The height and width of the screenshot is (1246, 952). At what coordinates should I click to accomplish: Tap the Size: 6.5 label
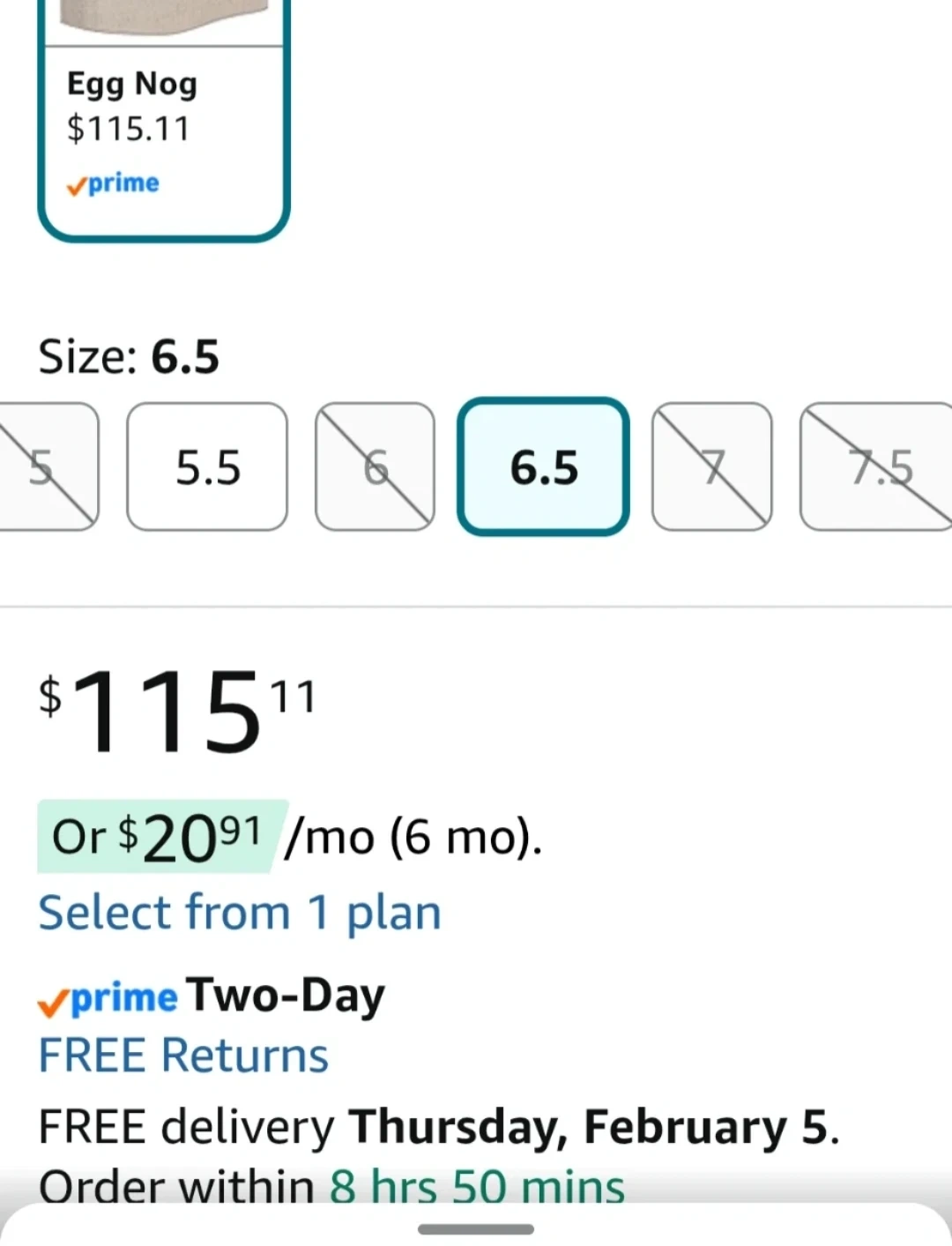(x=129, y=357)
